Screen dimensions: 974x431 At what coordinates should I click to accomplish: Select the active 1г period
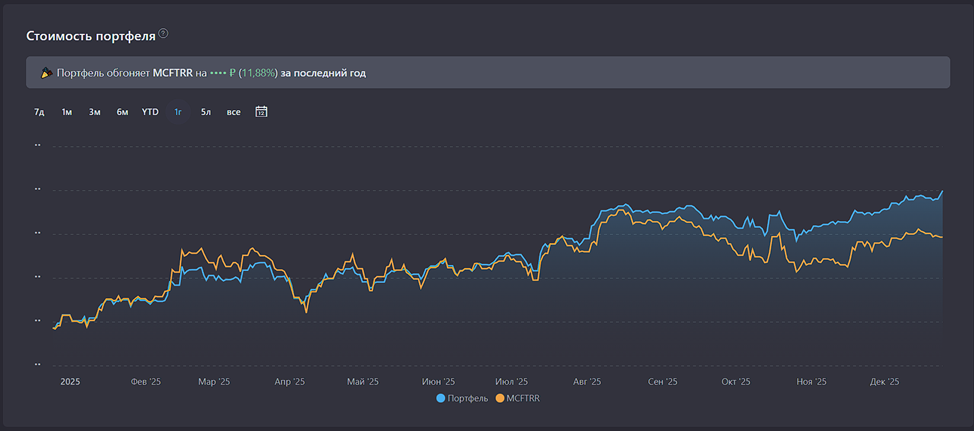pyautogui.click(x=178, y=112)
